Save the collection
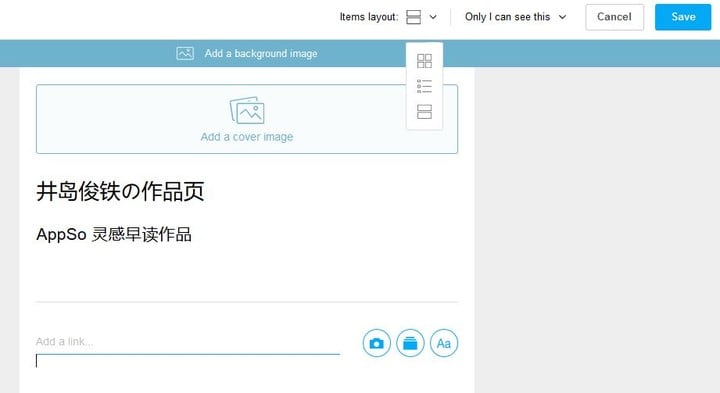Image resolution: width=720 pixels, height=393 pixels. click(683, 17)
